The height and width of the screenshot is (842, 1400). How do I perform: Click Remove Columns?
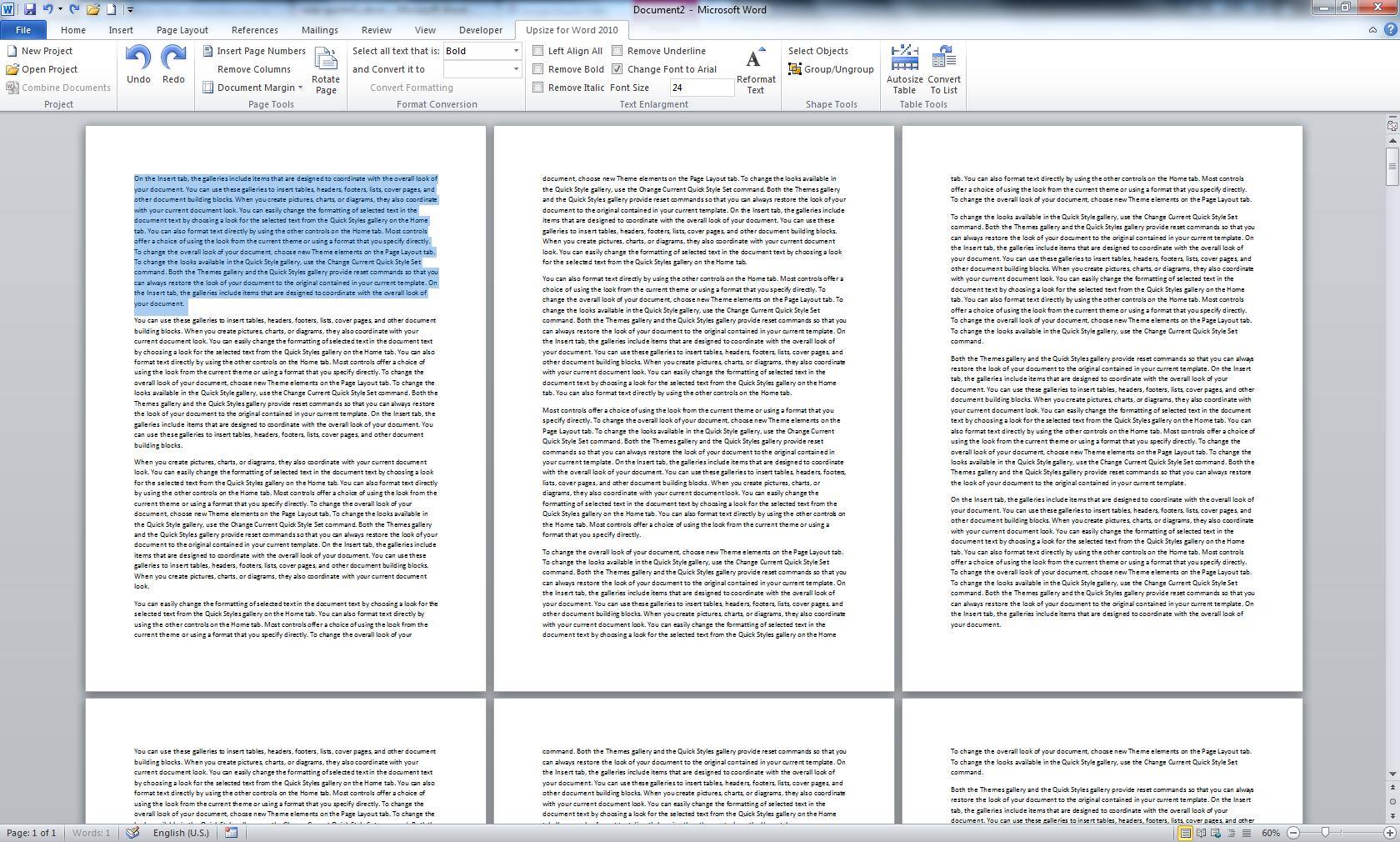click(253, 69)
